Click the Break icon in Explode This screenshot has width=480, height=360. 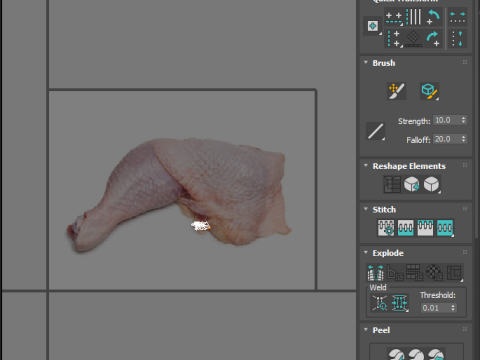point(375,273)
